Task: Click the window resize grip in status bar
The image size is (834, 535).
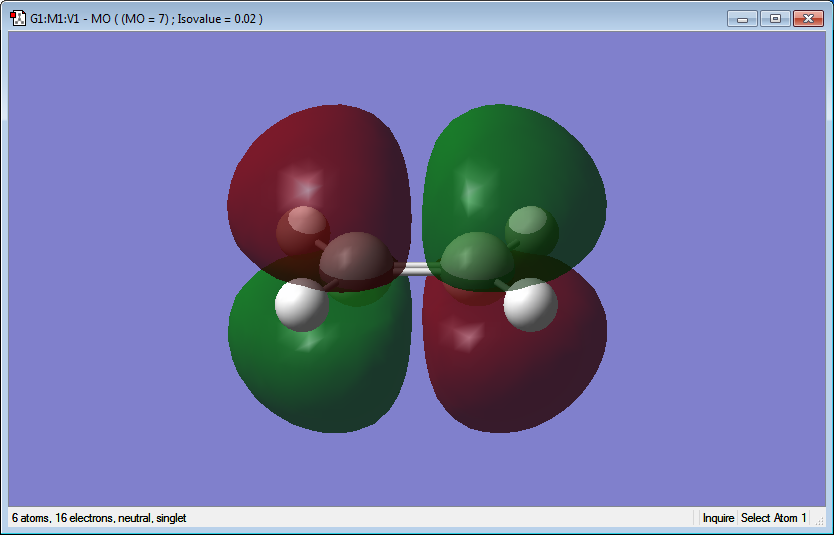Action: (x=820, y=521)
